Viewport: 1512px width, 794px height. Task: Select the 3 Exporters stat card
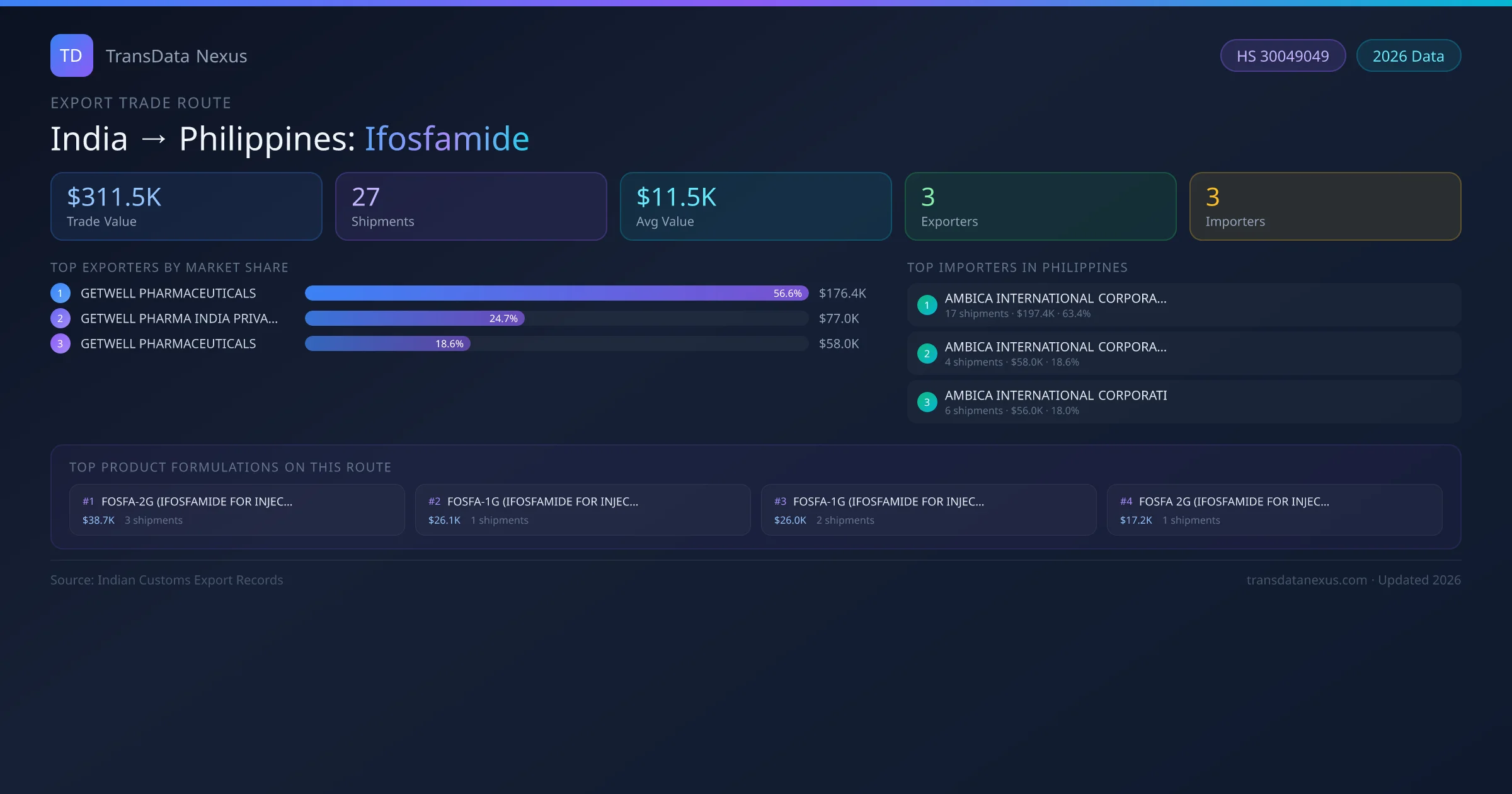(x=1040, y=206)
